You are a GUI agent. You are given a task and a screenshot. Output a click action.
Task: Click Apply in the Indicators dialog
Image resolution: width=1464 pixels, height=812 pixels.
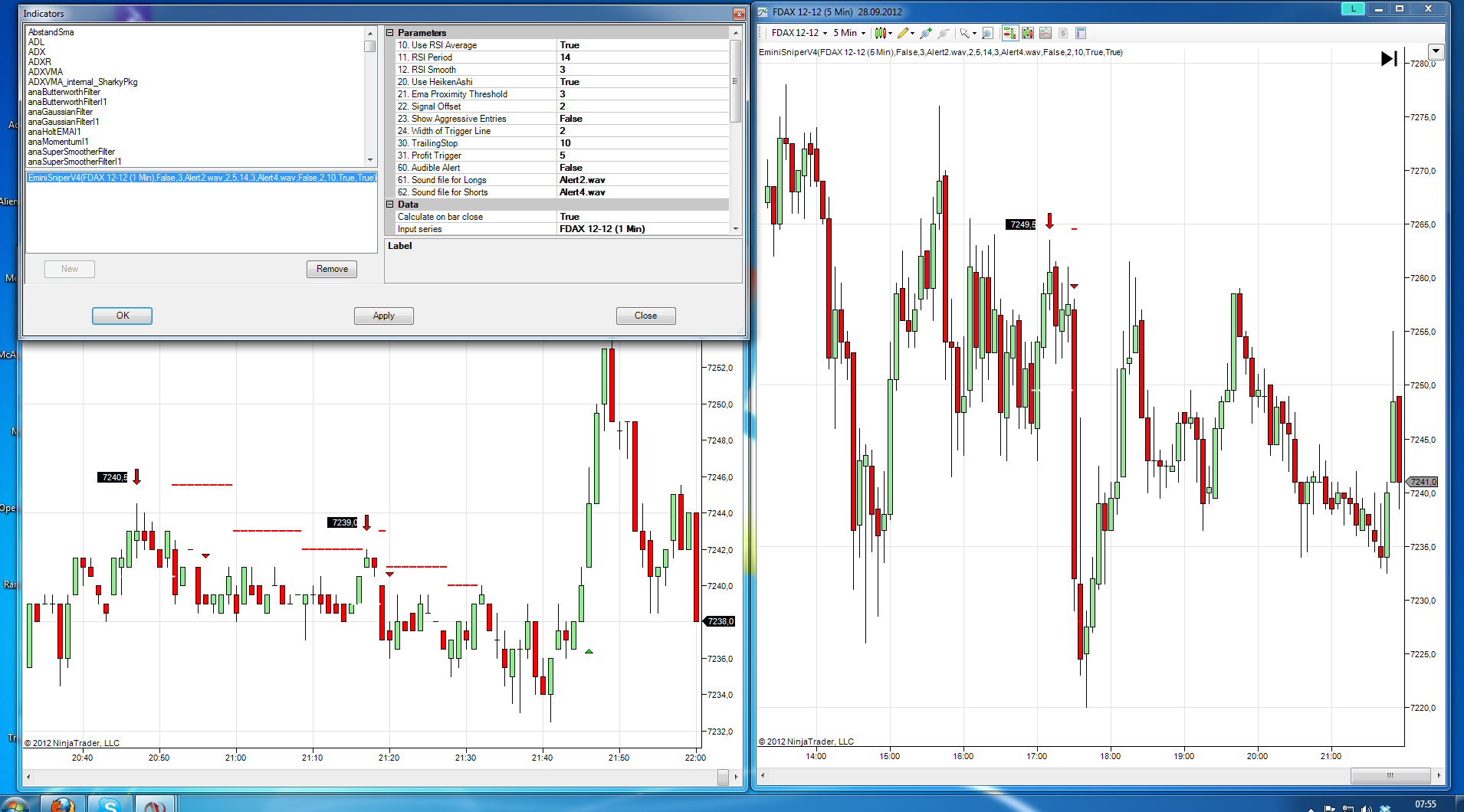pyautogui.click(x=384, y=316)
